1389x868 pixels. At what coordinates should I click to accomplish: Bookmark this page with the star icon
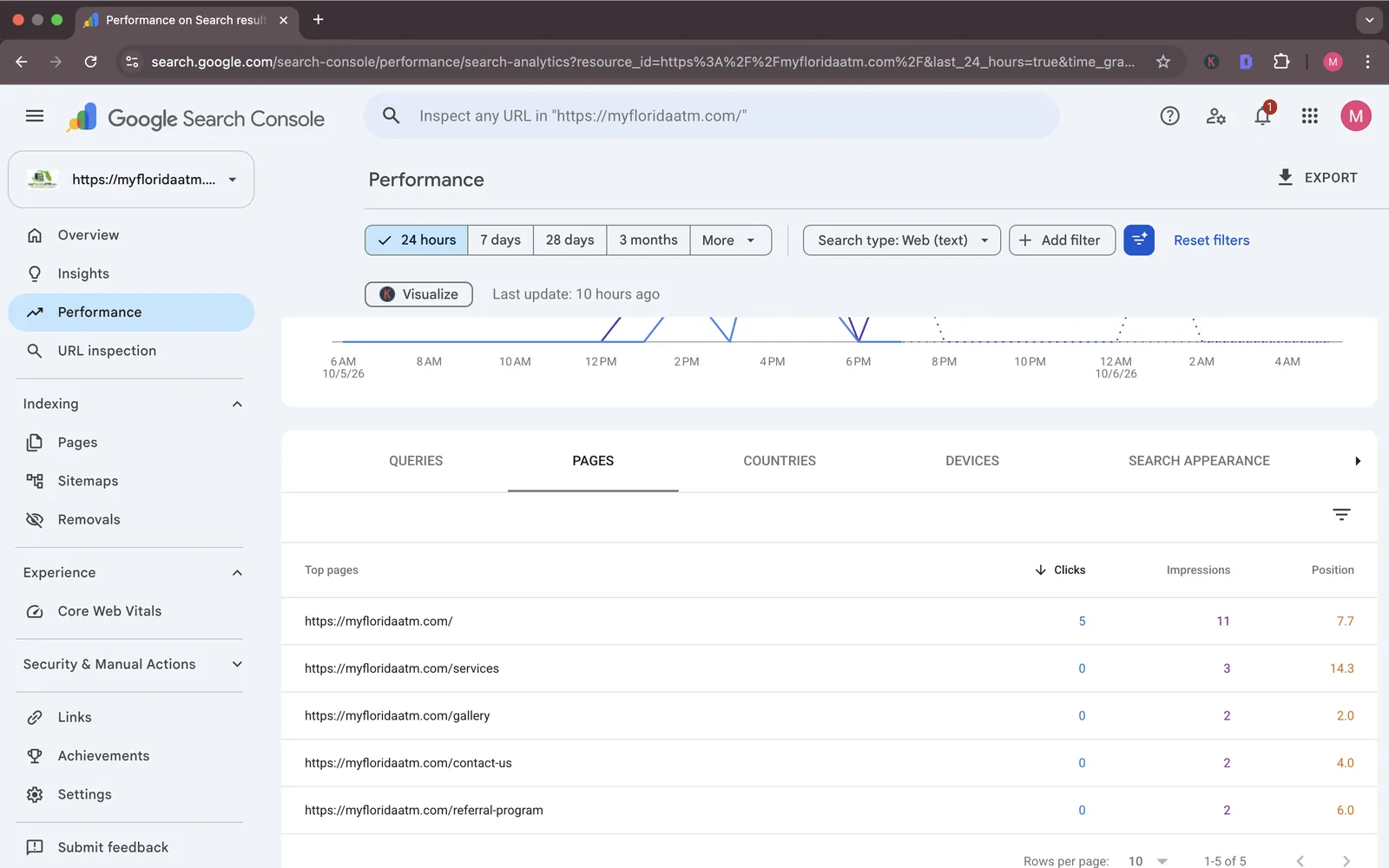tap(1163, 62)
